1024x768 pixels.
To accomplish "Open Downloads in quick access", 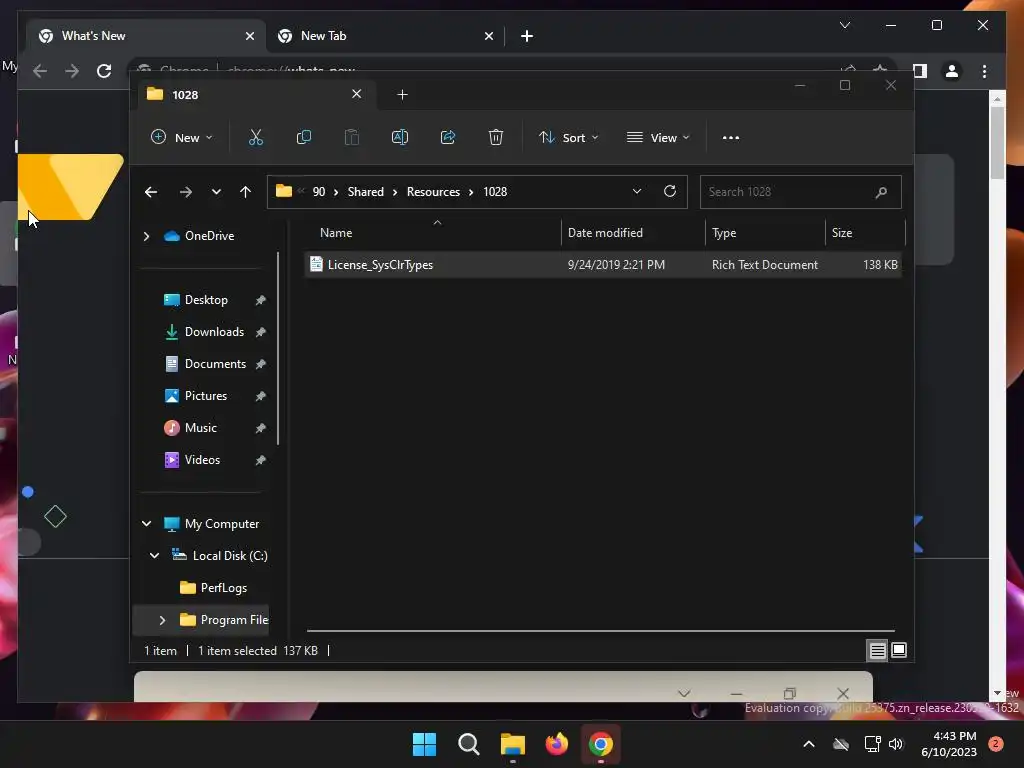I will pyautogui.click(x=214, y=332).
